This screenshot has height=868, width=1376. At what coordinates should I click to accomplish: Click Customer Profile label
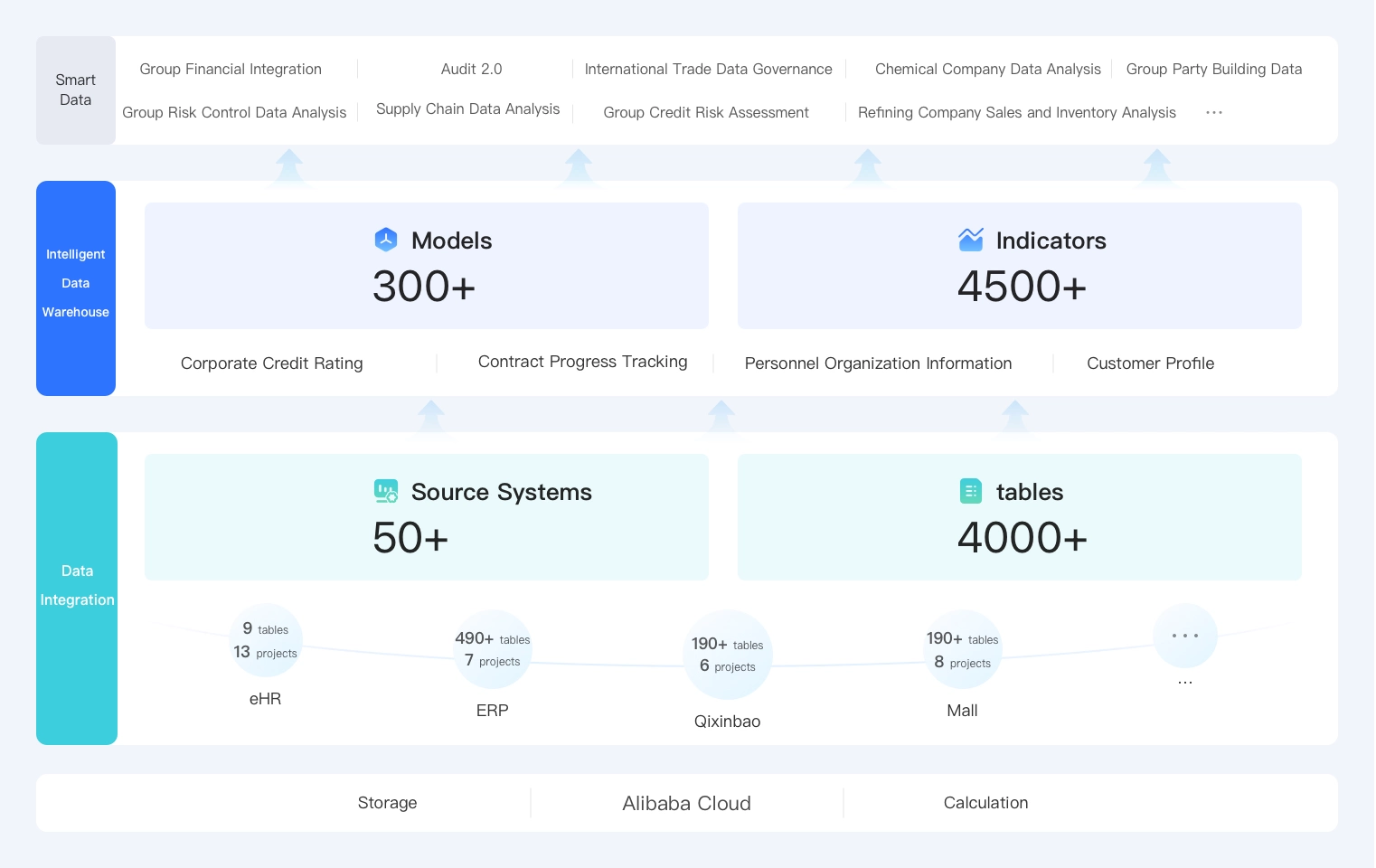(1150, 363)
